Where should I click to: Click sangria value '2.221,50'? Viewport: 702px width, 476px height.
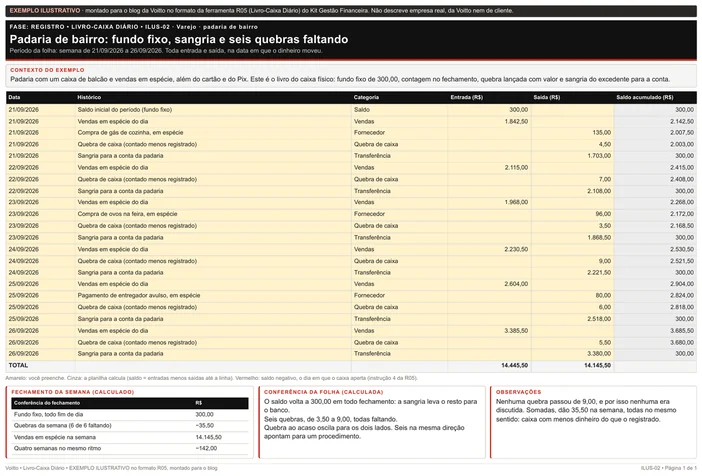599,272
